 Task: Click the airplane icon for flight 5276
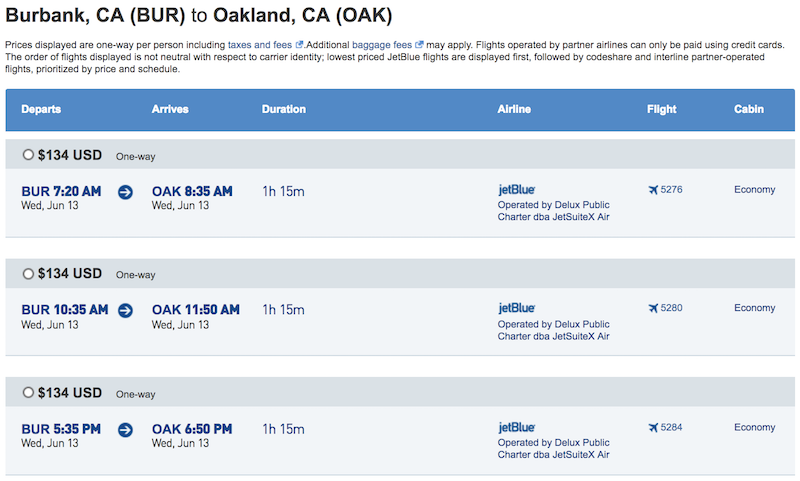point(653,190)
